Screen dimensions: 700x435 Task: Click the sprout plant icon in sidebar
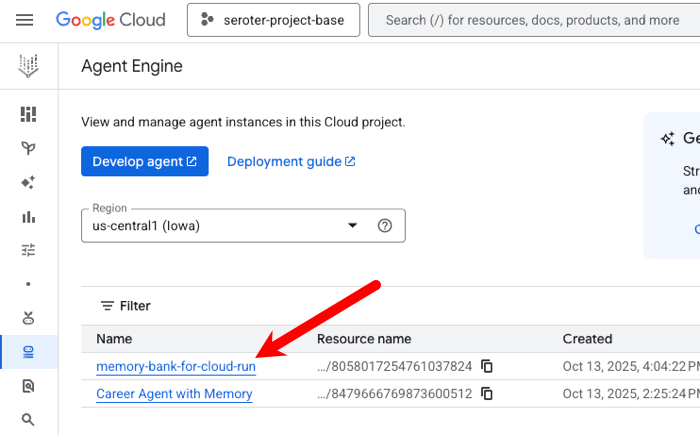[28, 148]
